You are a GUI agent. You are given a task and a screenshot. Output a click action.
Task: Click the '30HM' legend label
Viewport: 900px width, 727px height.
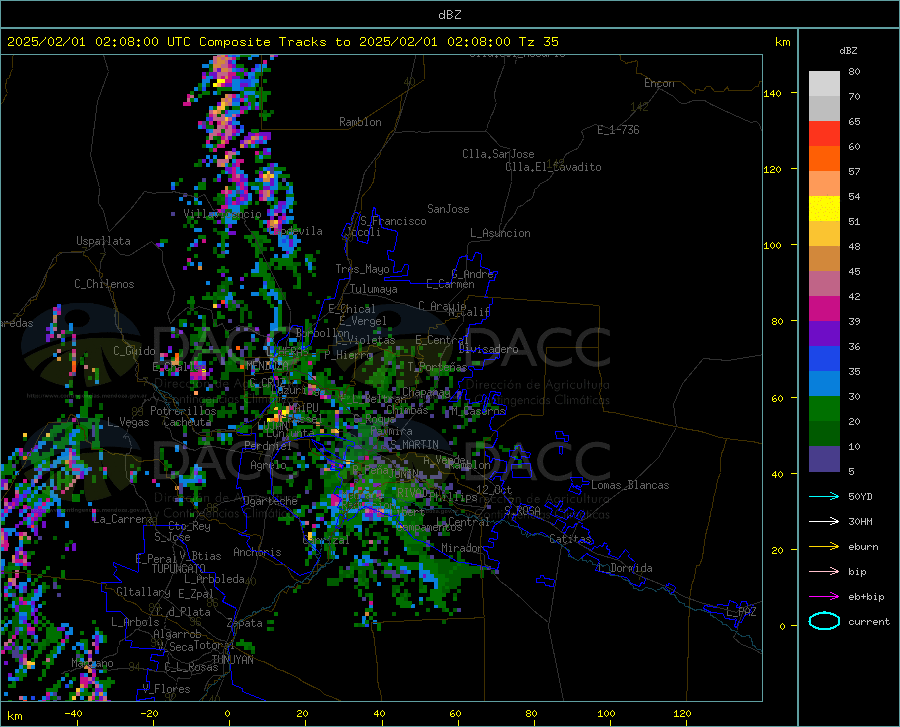860,522
